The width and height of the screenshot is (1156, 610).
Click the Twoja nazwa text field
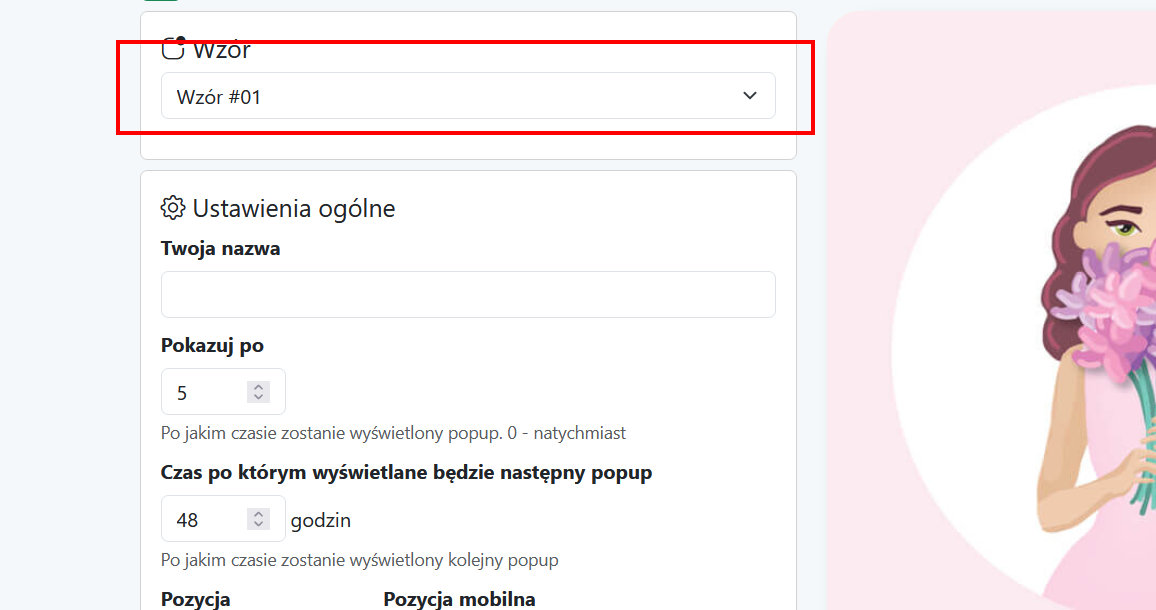pyautogui.click(x=468, y=294)
